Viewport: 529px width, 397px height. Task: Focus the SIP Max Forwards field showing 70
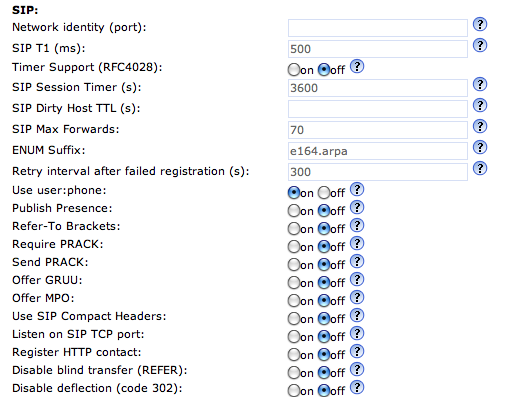click(378, 130)
